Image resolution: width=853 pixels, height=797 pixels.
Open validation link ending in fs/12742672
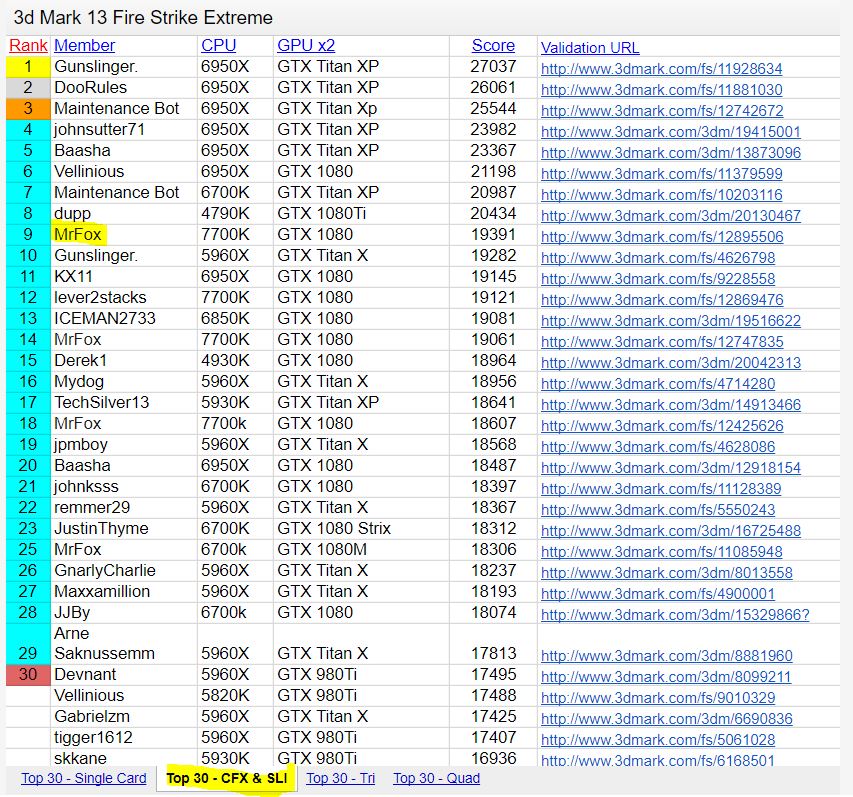(x=662, y=110)
